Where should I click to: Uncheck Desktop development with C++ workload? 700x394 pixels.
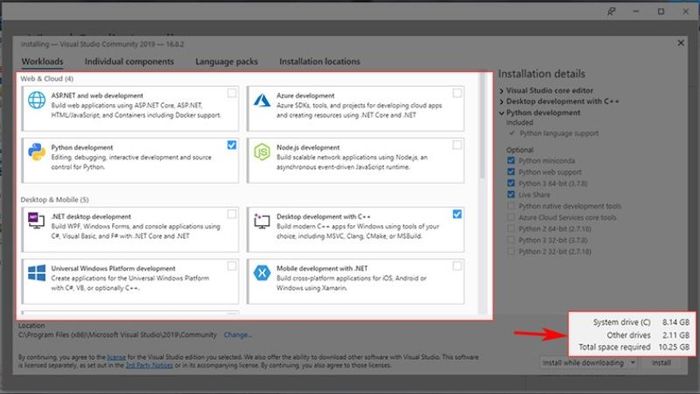tap(457, 214)
